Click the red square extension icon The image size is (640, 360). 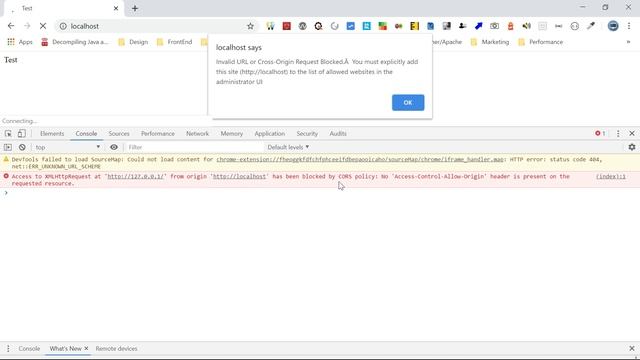click(x=287, y=26)
